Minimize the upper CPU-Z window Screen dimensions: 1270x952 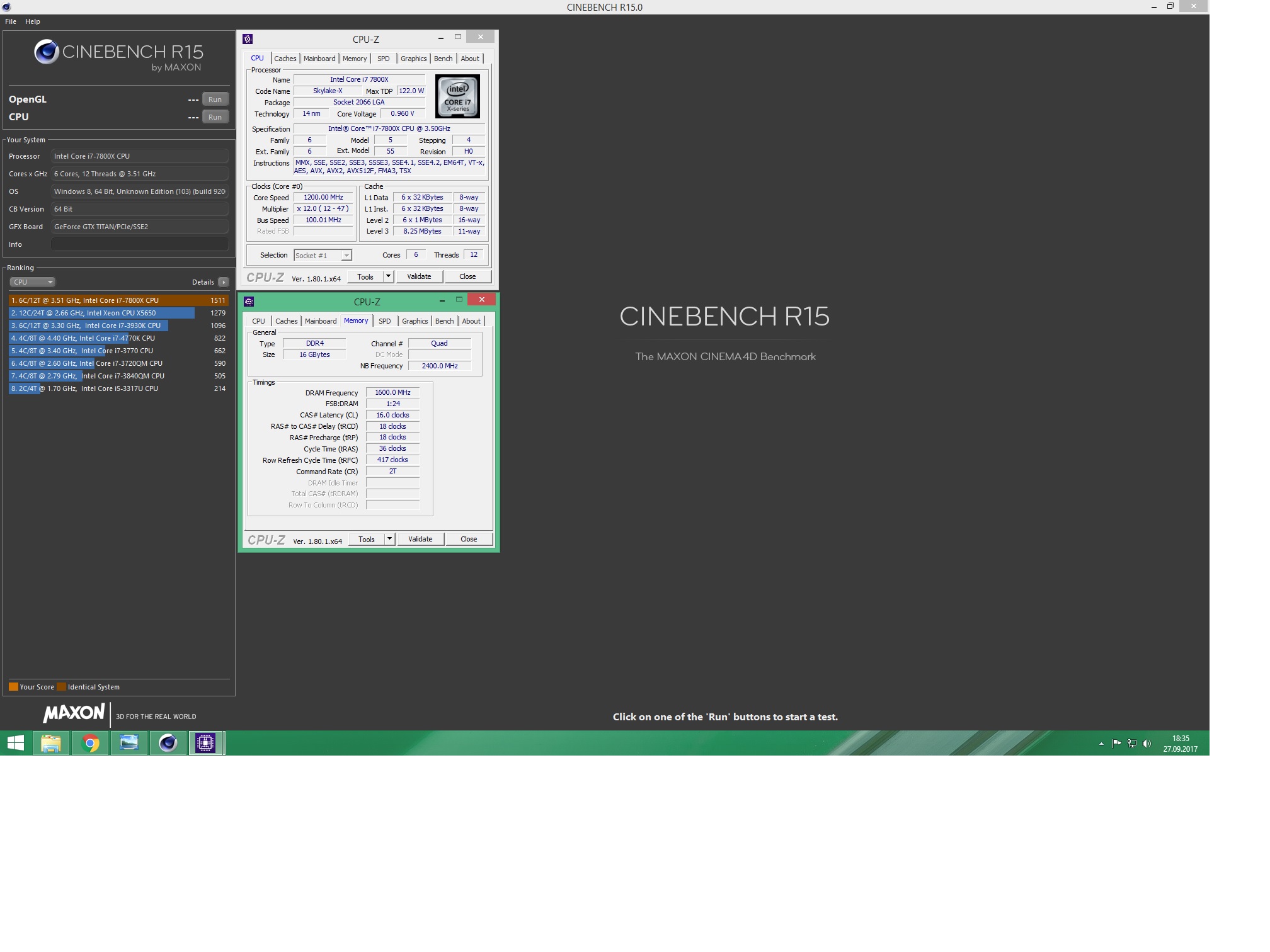coord(441,38)
